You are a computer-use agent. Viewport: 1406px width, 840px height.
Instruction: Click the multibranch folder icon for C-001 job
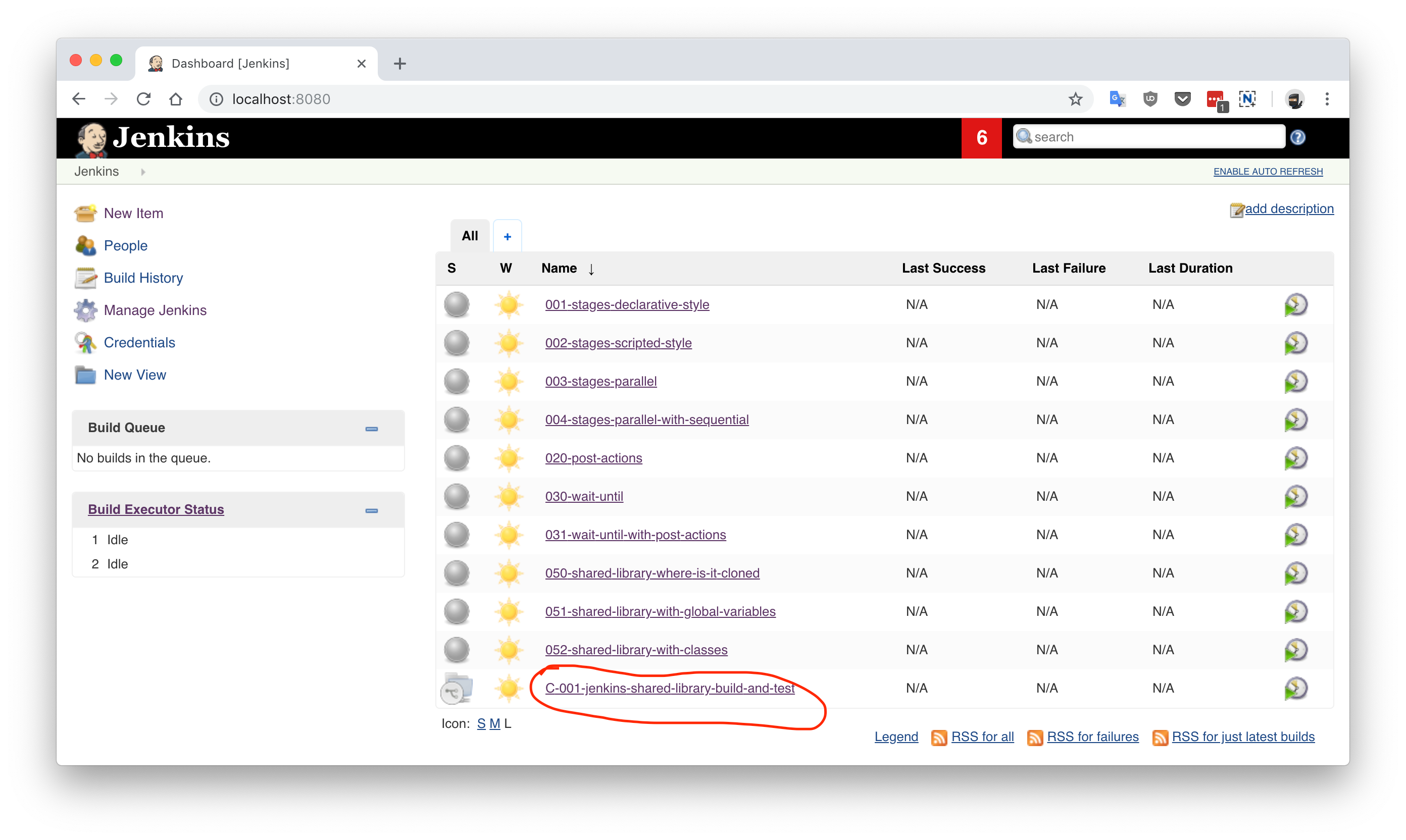tap(457, 688)
